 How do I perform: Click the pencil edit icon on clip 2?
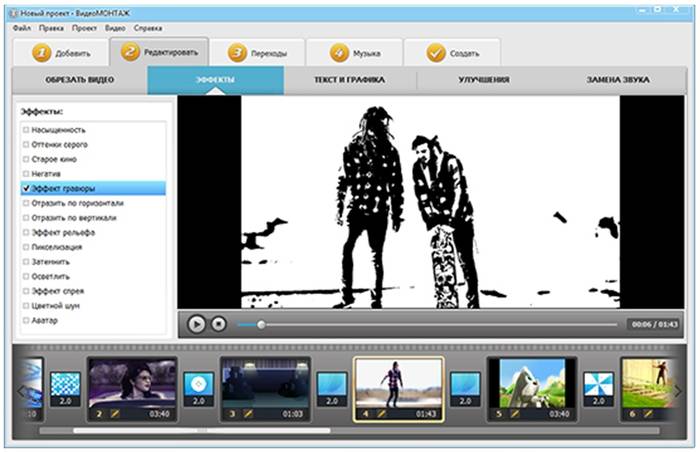click(x=112, y=412)
